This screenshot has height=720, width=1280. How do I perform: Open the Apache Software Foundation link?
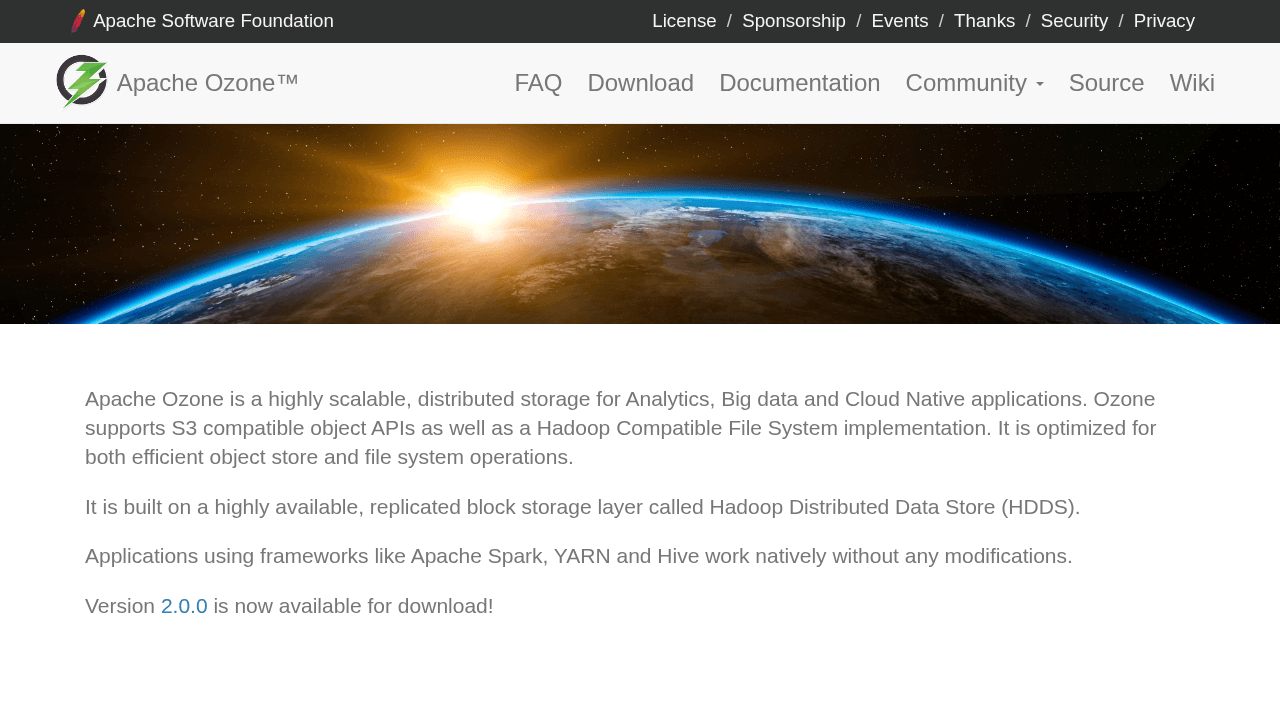[x=213, y=21]
